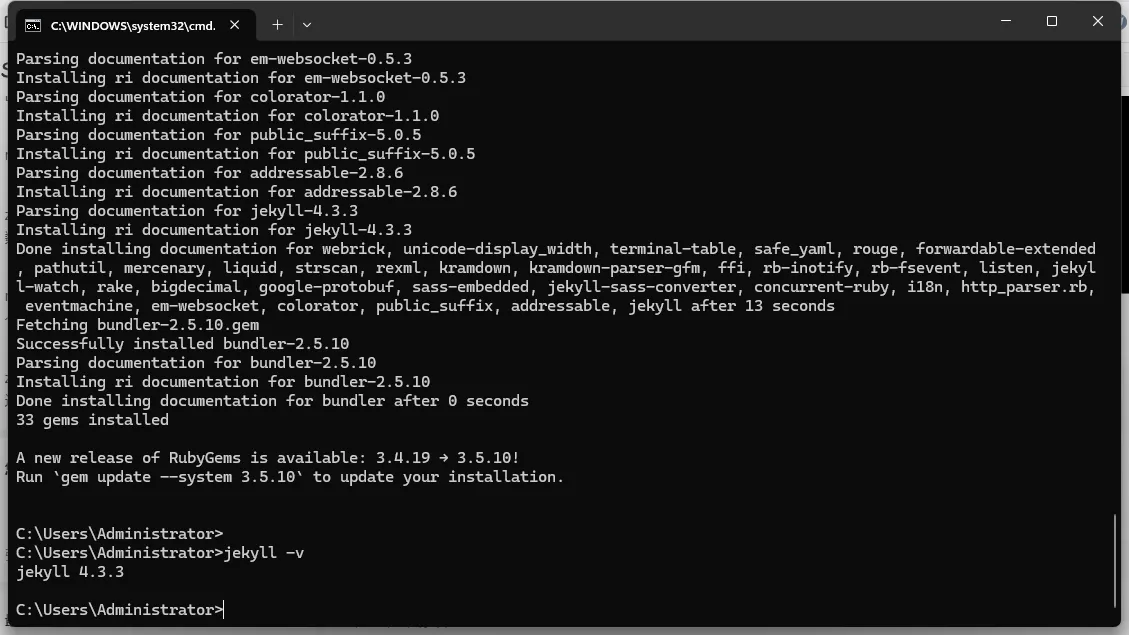Click the empty title bar area
The height and width of the screenshot is (635, 1129).
pyautogui.click(x=650, y=22)
